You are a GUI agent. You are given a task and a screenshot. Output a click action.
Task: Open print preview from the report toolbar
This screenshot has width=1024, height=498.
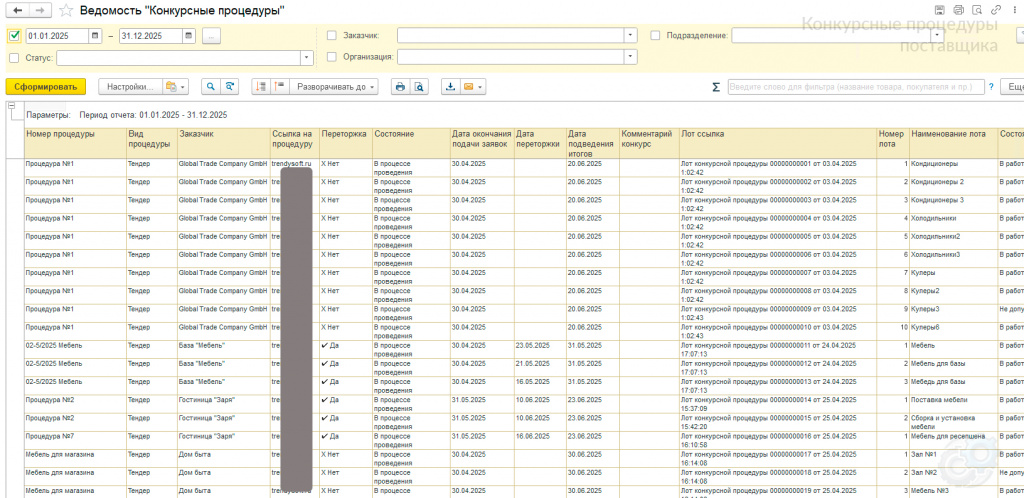419,86
